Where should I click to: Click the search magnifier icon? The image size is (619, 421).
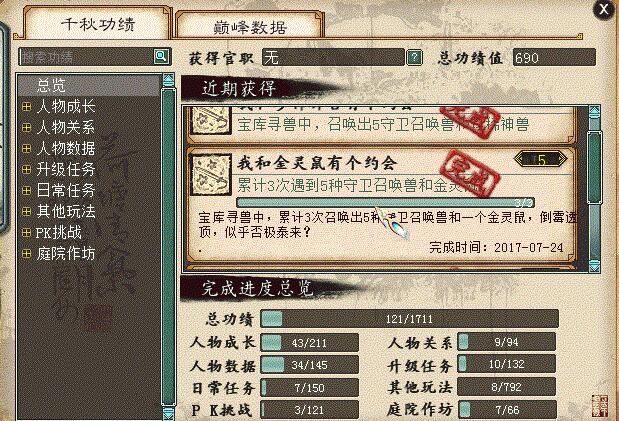pyautogui.click(x=161, y=56)
